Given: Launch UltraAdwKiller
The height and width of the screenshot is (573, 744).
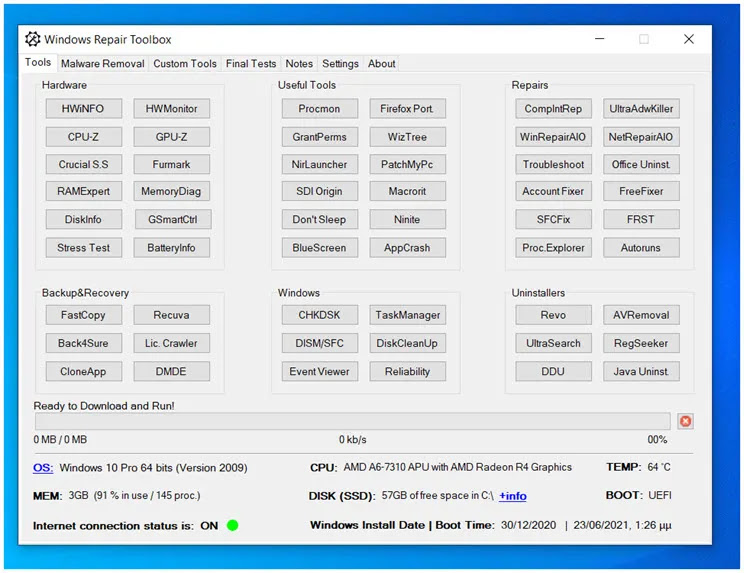Looking at the screenshot, I should pos(641,109).
